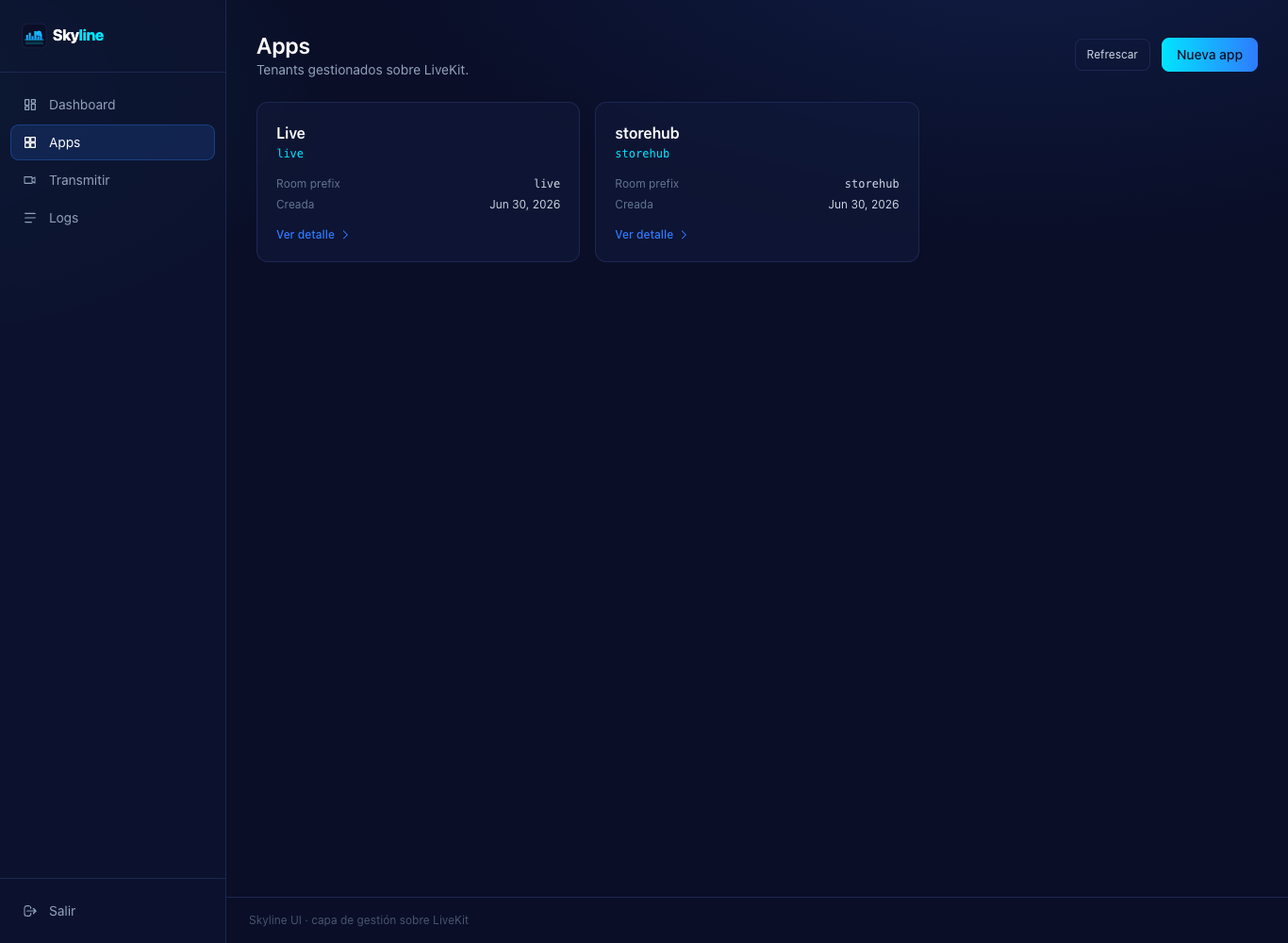Click Salir to log out

point(112,911)
